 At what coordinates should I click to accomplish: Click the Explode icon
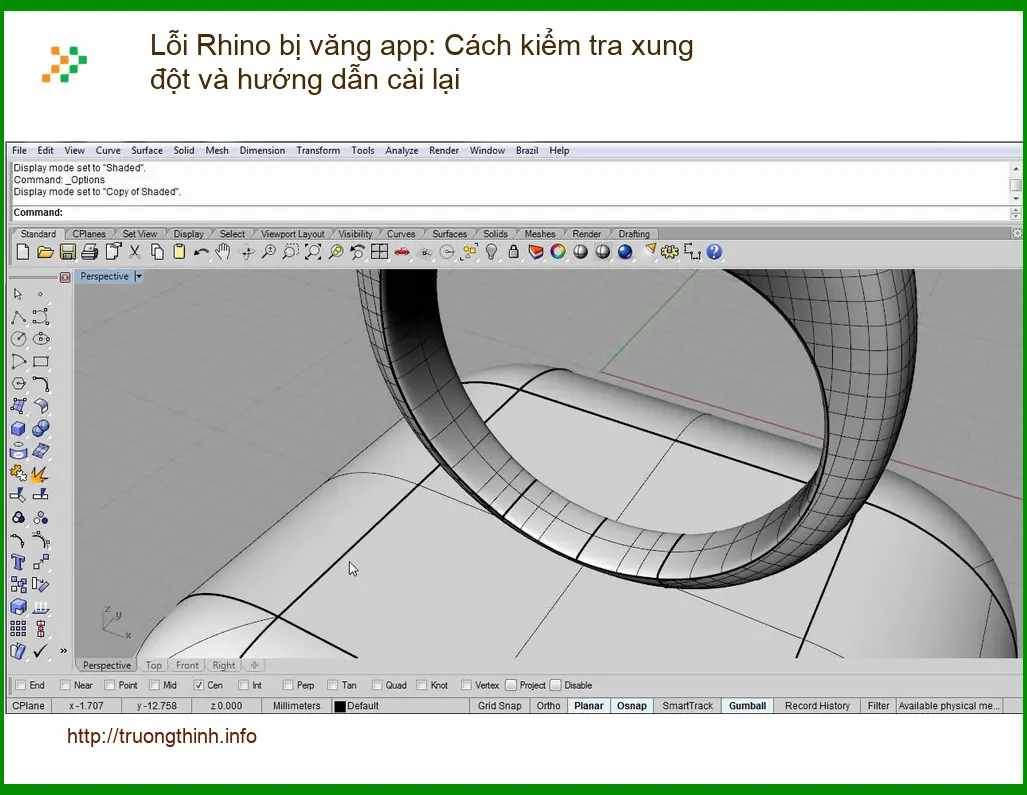(41, 473)
